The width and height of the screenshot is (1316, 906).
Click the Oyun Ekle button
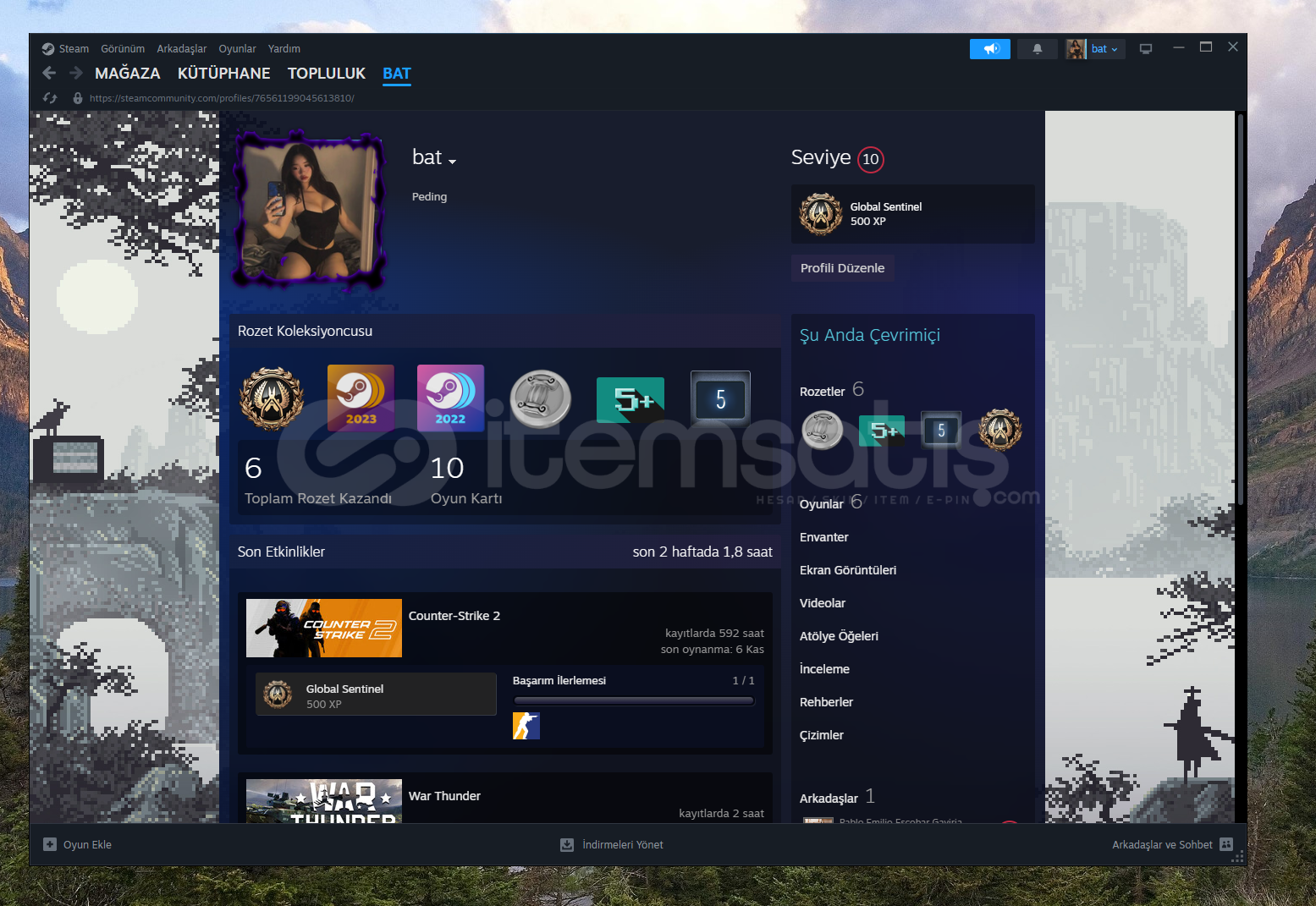77,844
